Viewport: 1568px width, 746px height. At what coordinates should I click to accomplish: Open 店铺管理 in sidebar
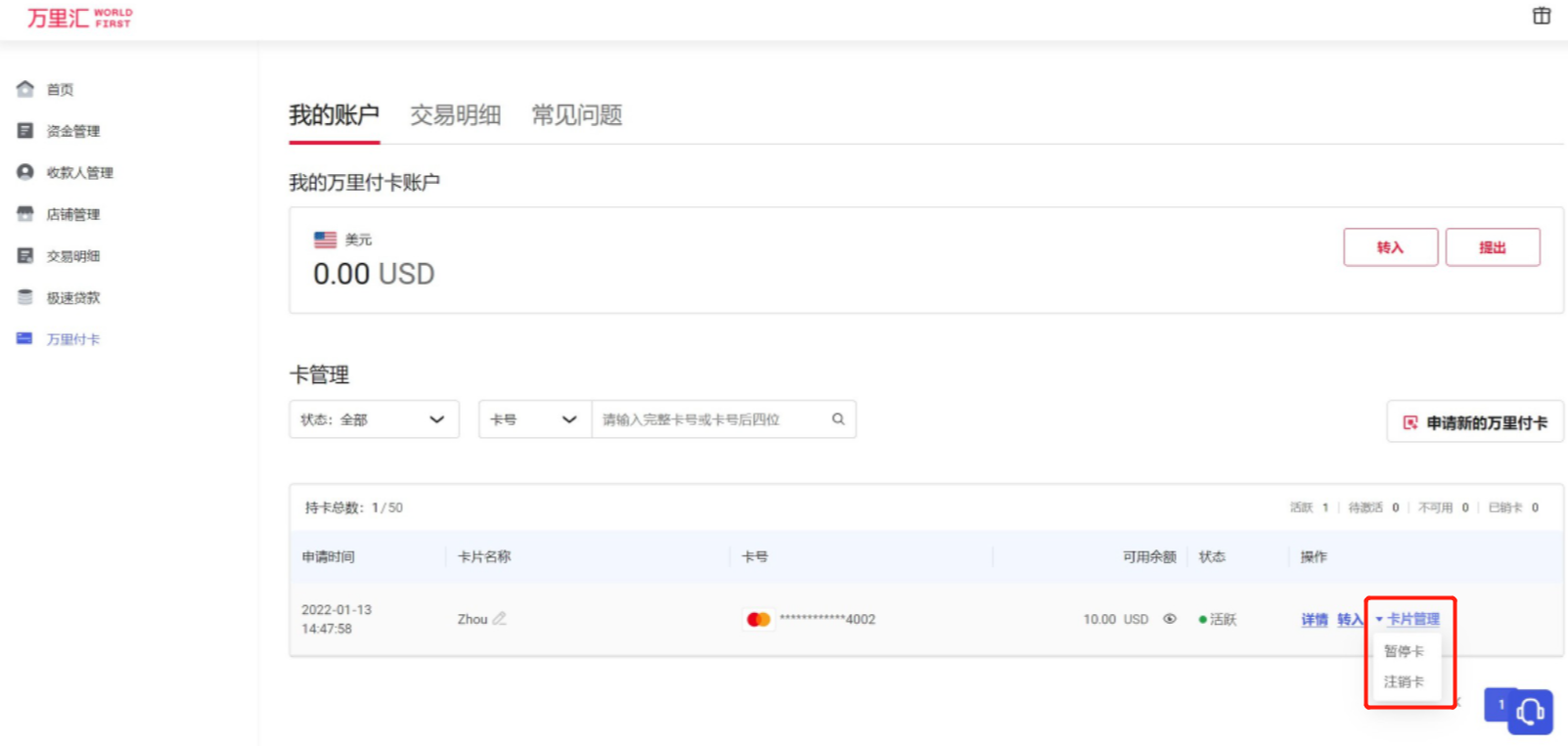(x=73, y=214)
